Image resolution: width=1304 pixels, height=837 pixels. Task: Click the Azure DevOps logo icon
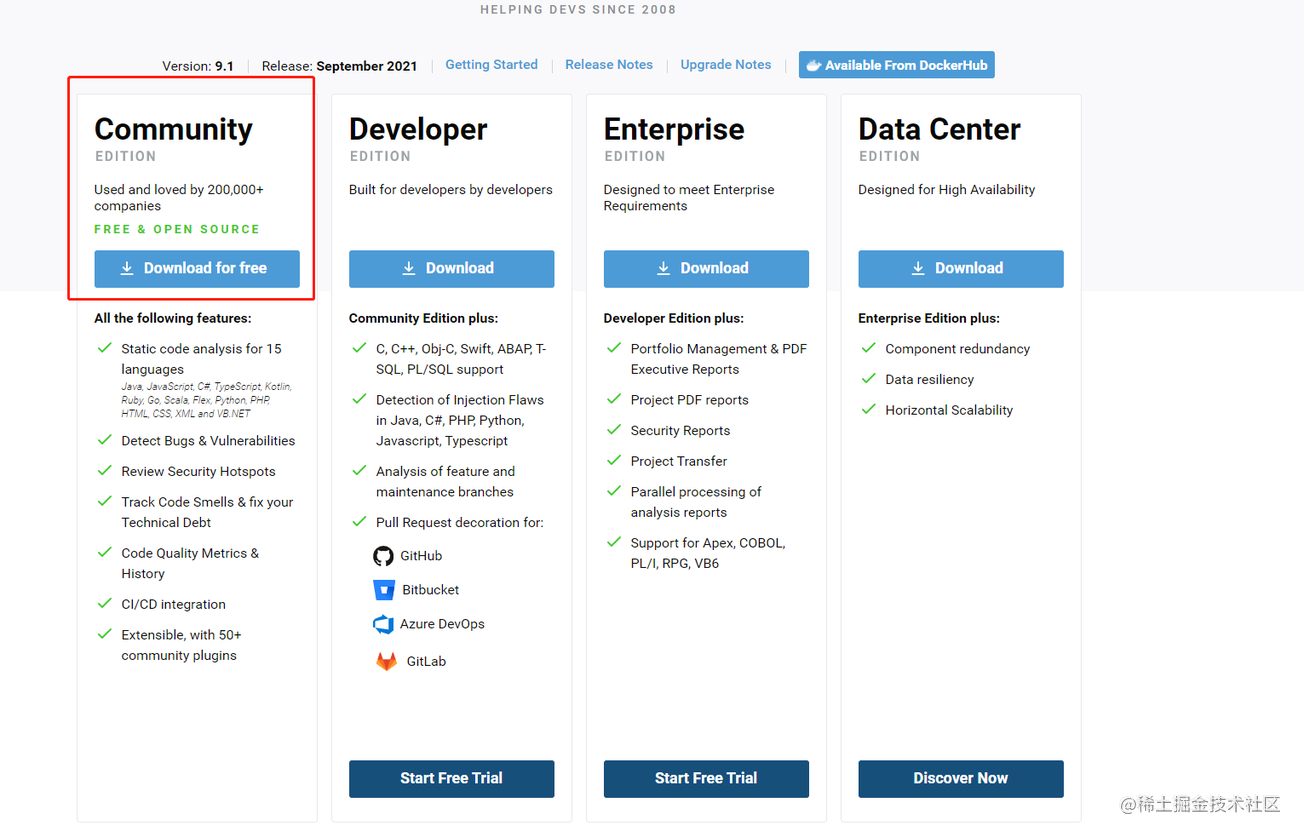click(x=383, y=624)
